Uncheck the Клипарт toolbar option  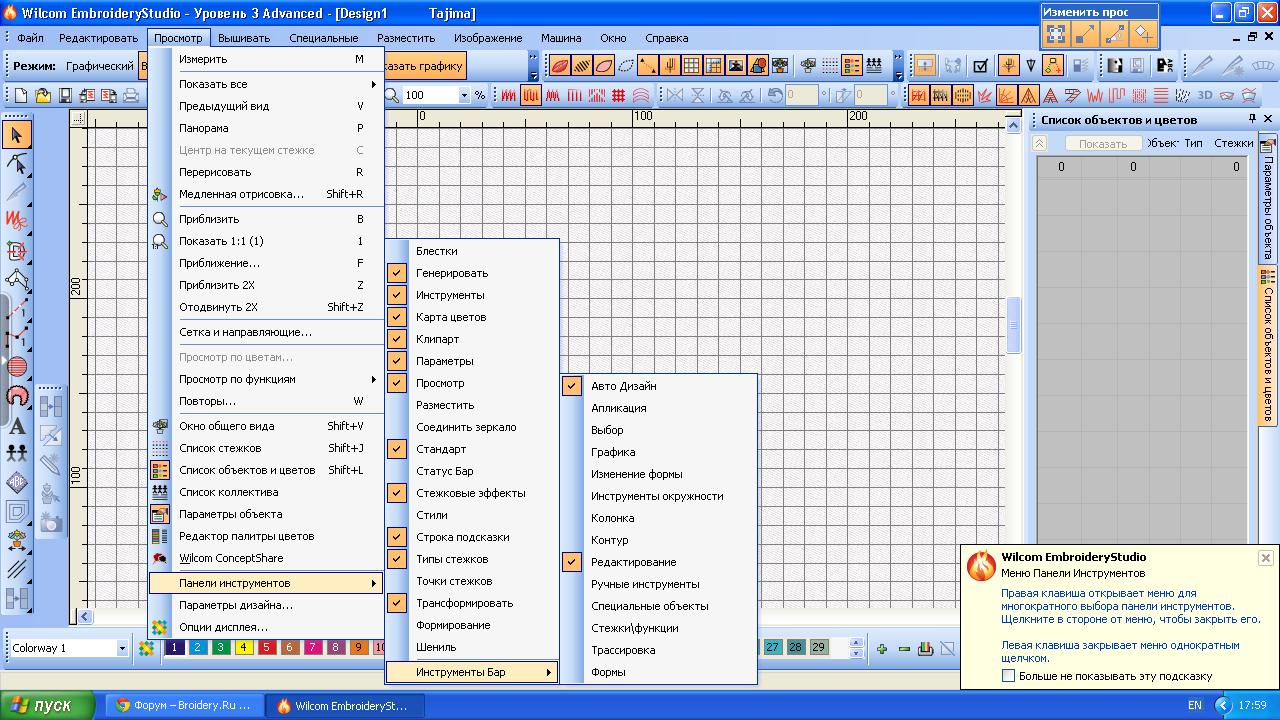[397, 339]
